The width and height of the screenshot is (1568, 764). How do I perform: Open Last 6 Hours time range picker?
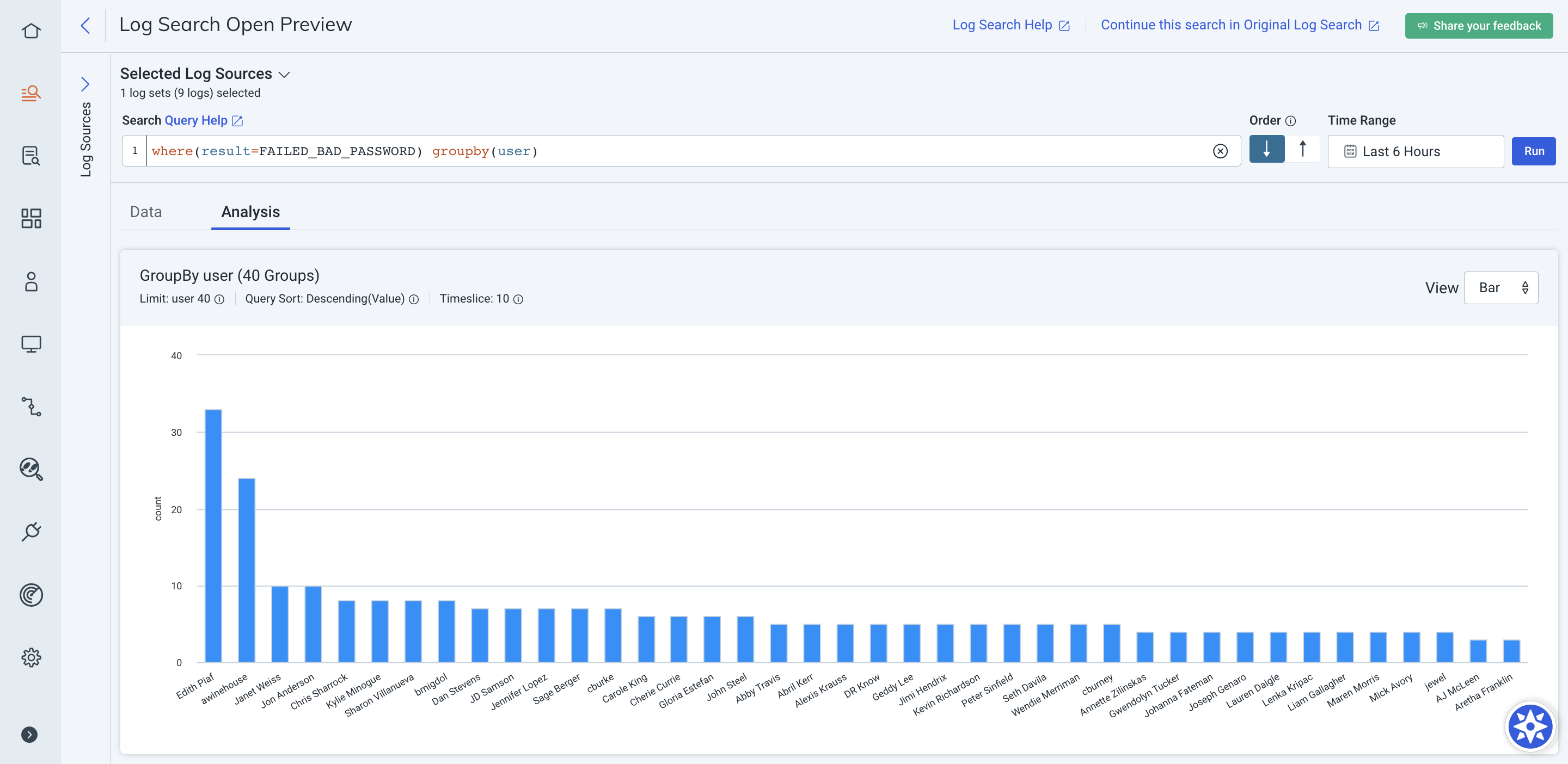tap(1414, 151)
